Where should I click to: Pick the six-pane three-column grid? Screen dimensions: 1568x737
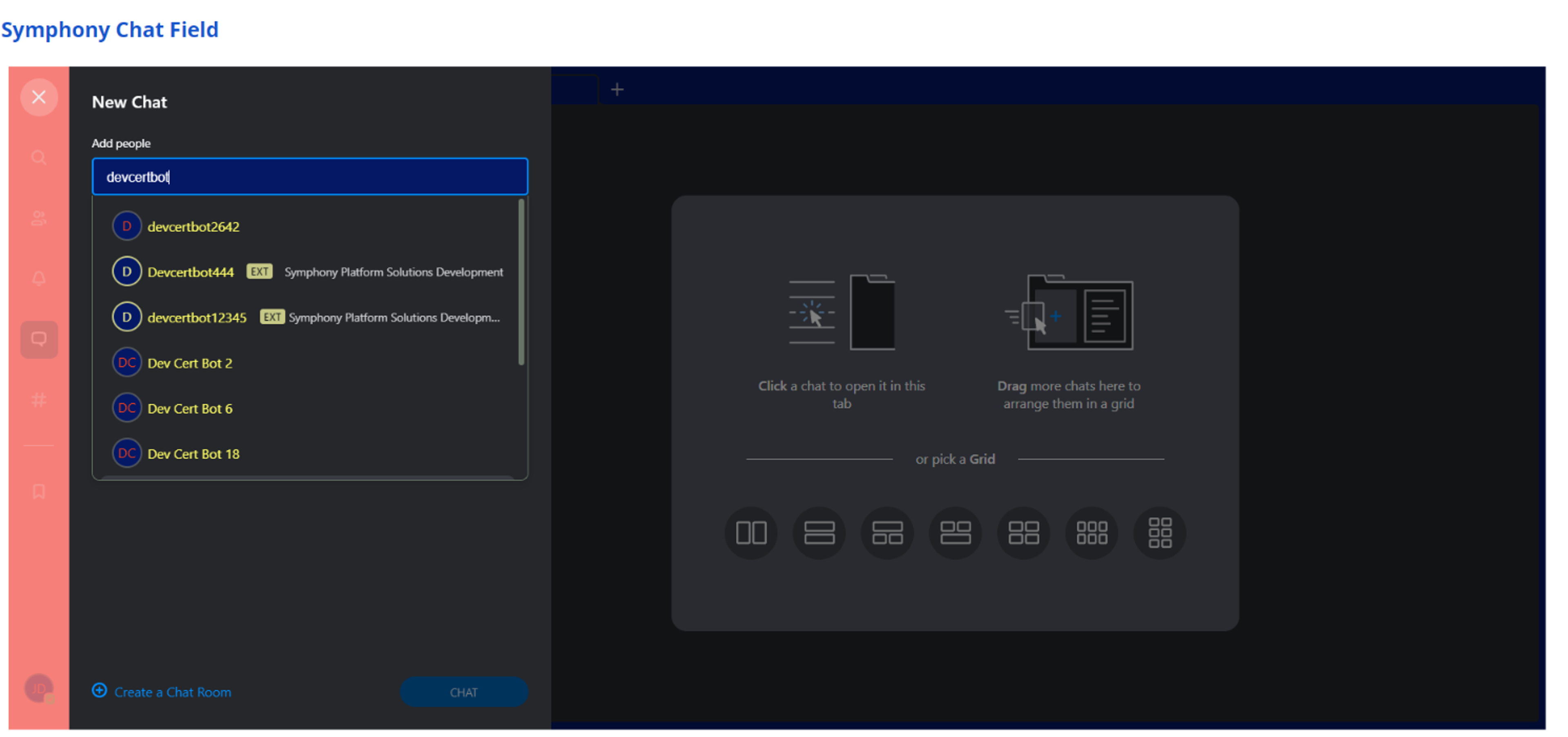tap(1092, 532)
